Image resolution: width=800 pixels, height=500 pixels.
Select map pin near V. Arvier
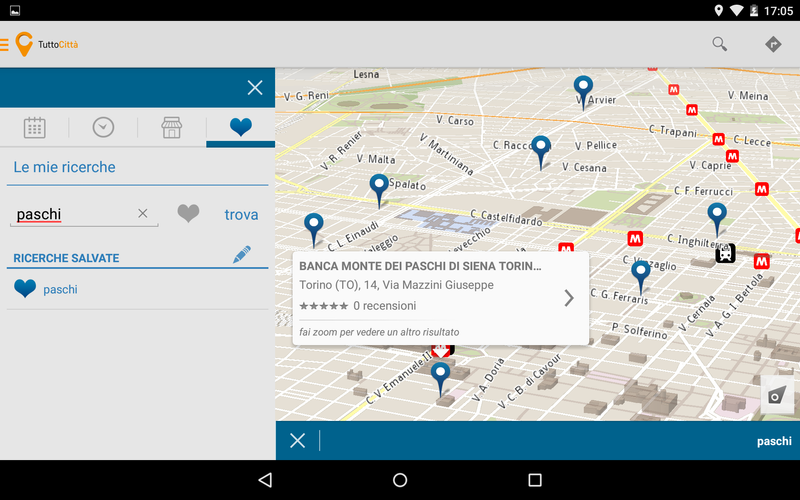click(583, 92)
